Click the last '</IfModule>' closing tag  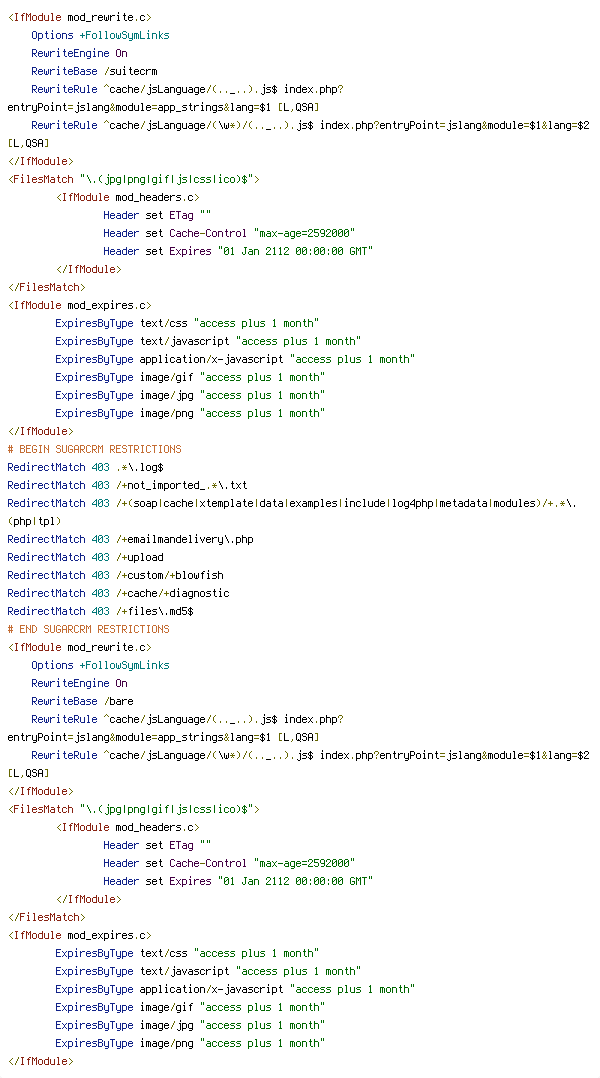point(41,1062)
